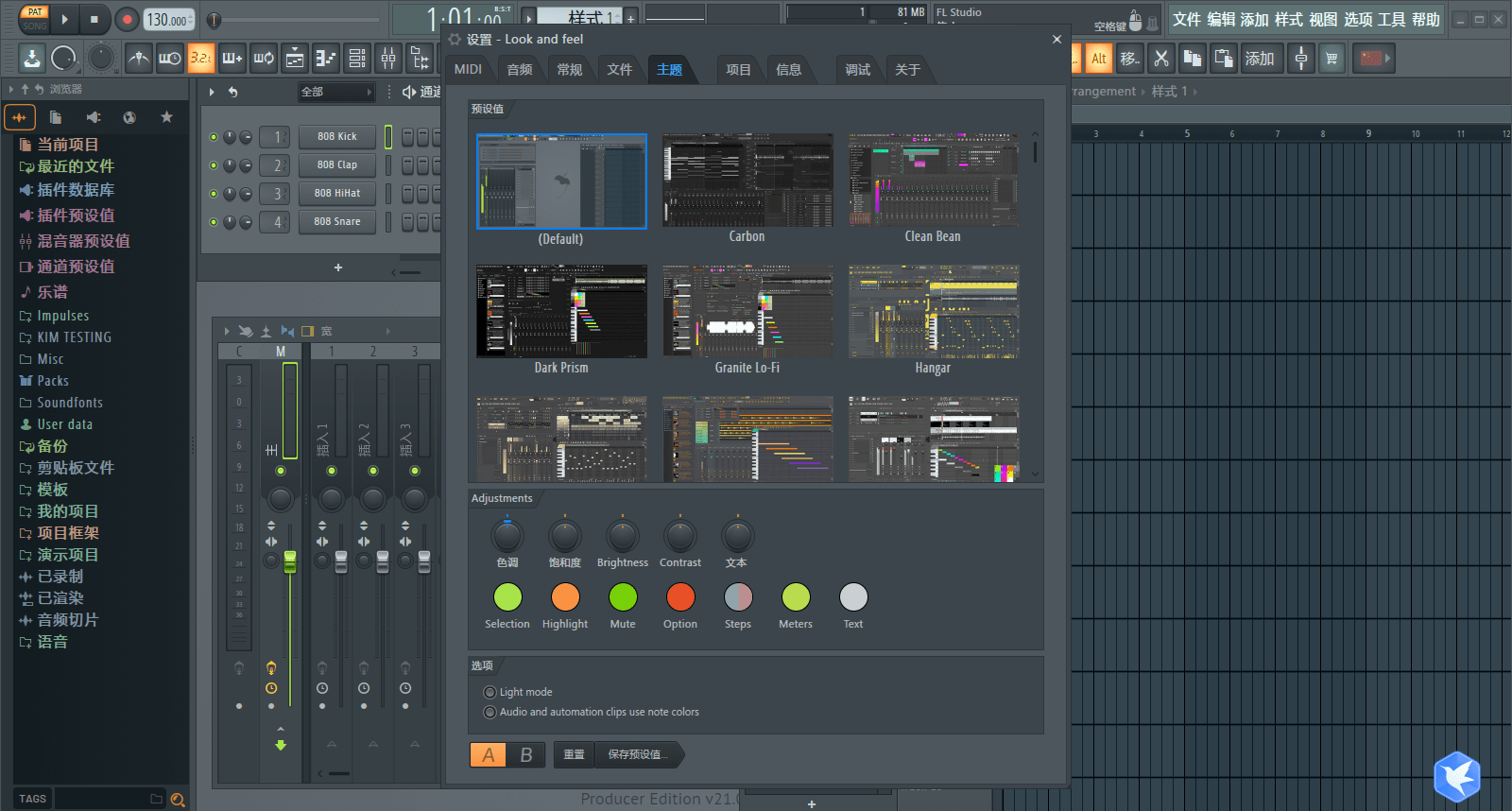Open the mixer view icon
1512x811 pixels.
[x=388, y=59]
